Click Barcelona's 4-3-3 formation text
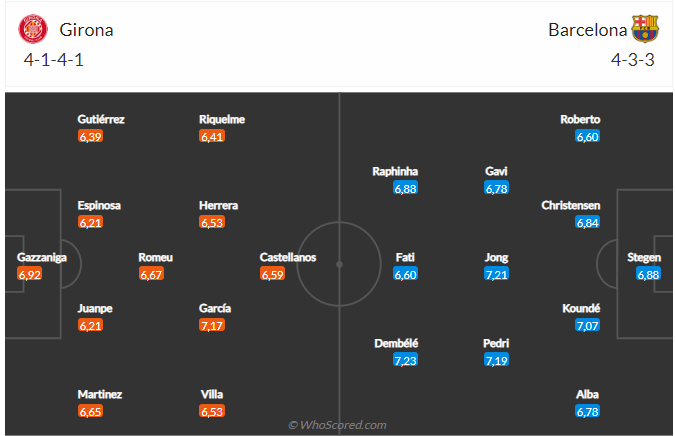 click(x=632, y=59)
